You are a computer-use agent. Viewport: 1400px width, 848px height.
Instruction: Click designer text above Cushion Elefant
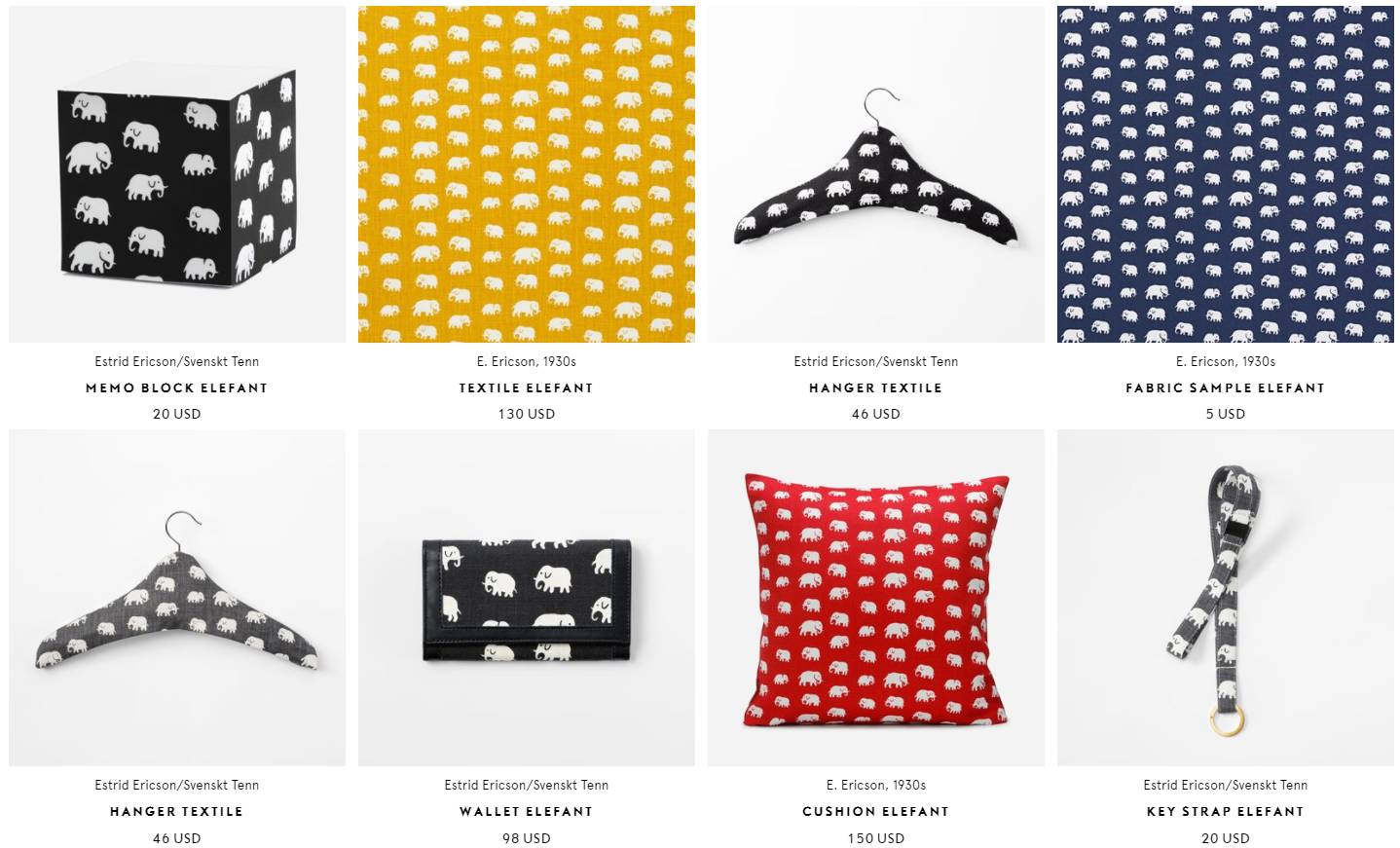coord(876,785)
